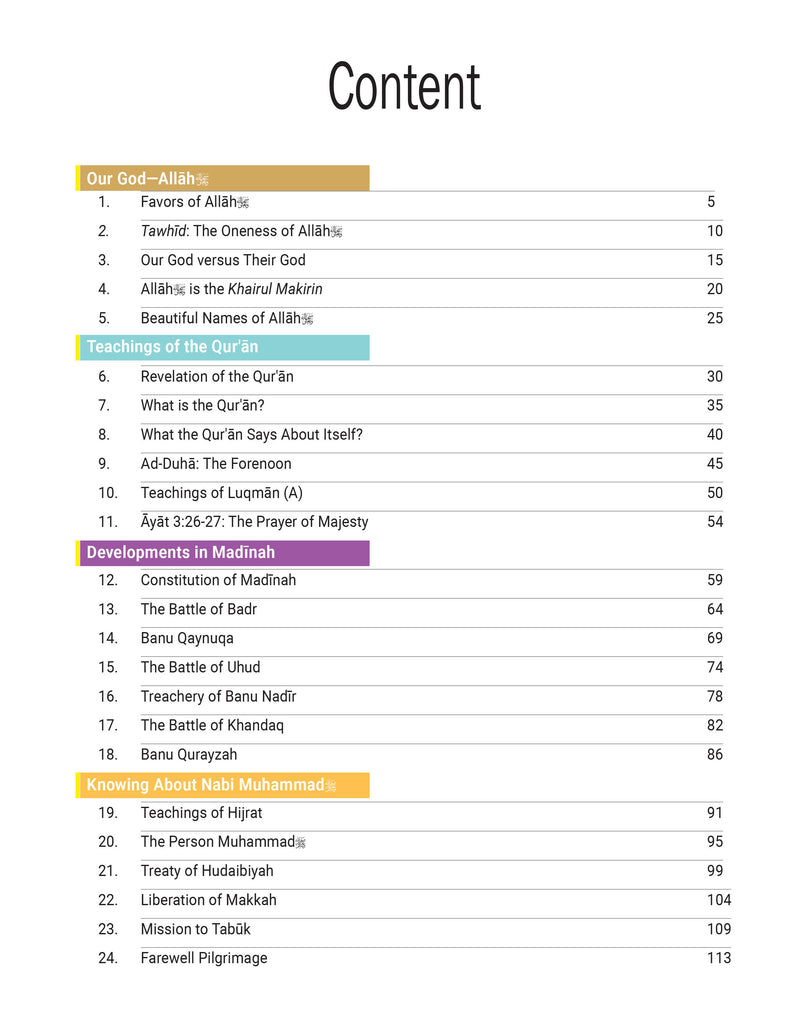Go to "Mission to Tabūk" entry
Image resolution: width=791 pixels, height=1024 pixels.
(196, 929)
